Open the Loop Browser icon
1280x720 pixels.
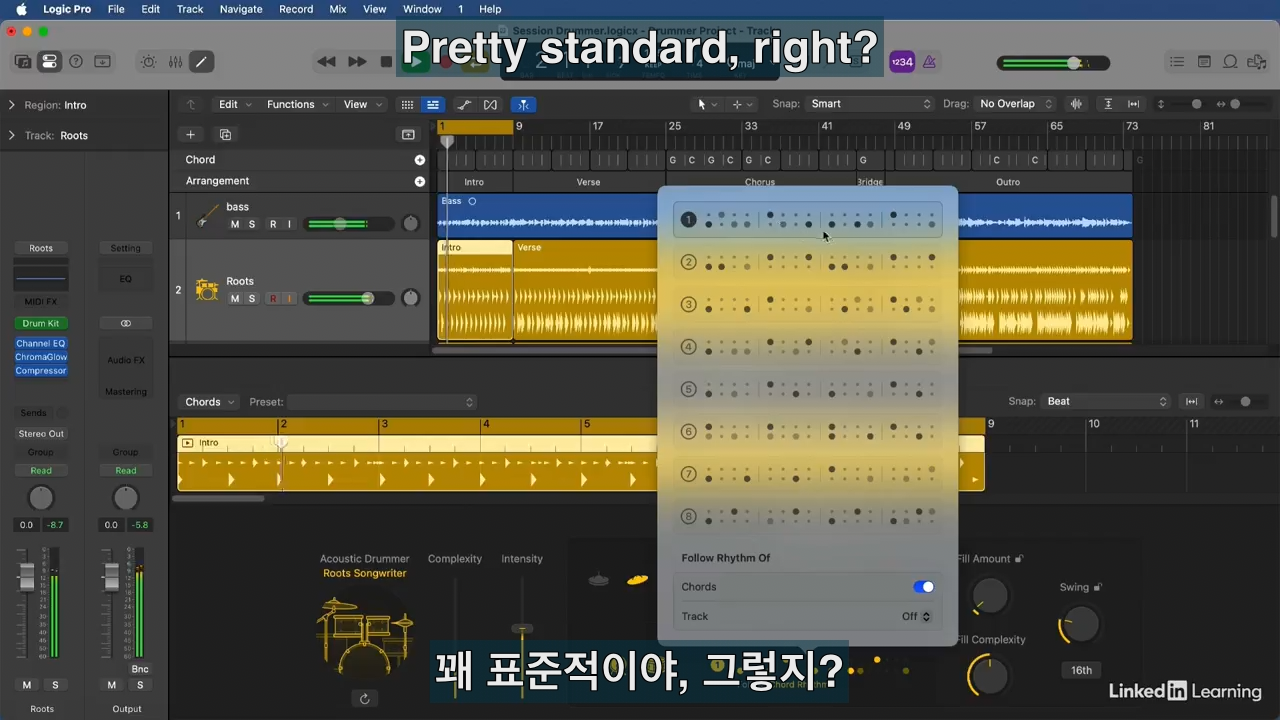1231,62
